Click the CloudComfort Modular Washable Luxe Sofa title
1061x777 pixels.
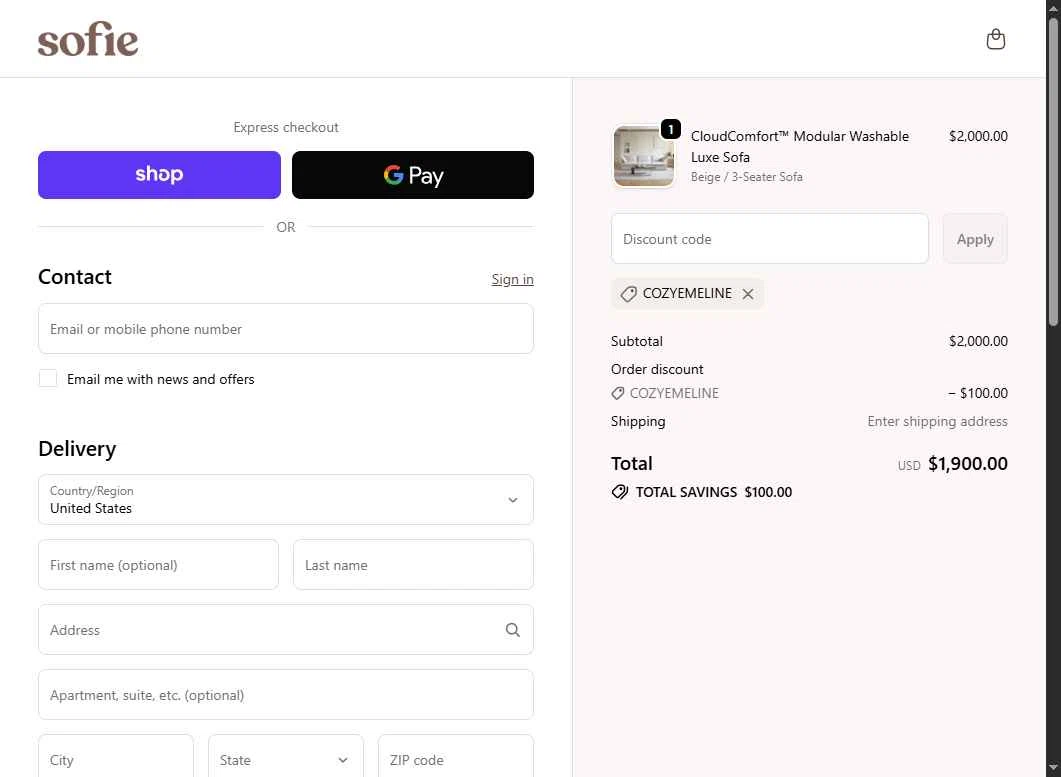(x=800, y=146)
